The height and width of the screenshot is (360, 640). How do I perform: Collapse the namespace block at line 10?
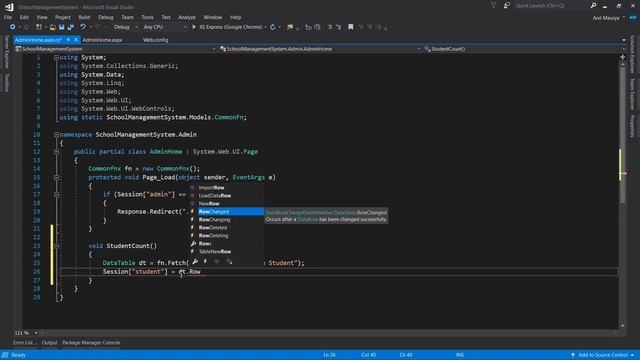pos(56,134)
